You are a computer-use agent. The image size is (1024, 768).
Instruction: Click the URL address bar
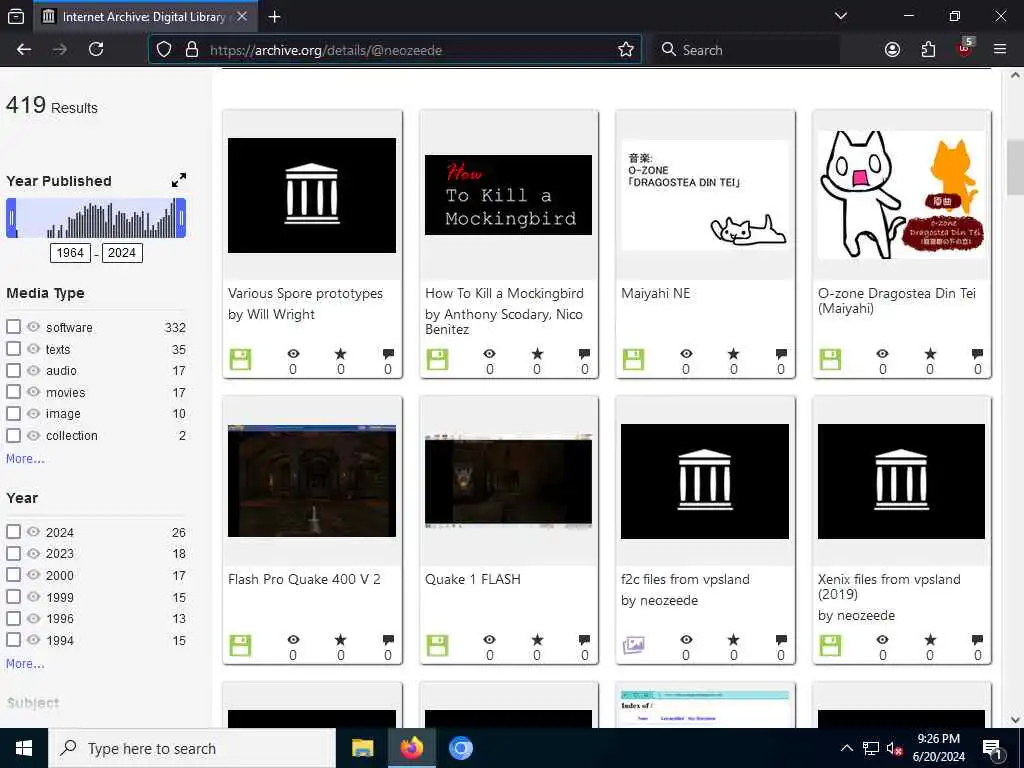click(395, 50)
